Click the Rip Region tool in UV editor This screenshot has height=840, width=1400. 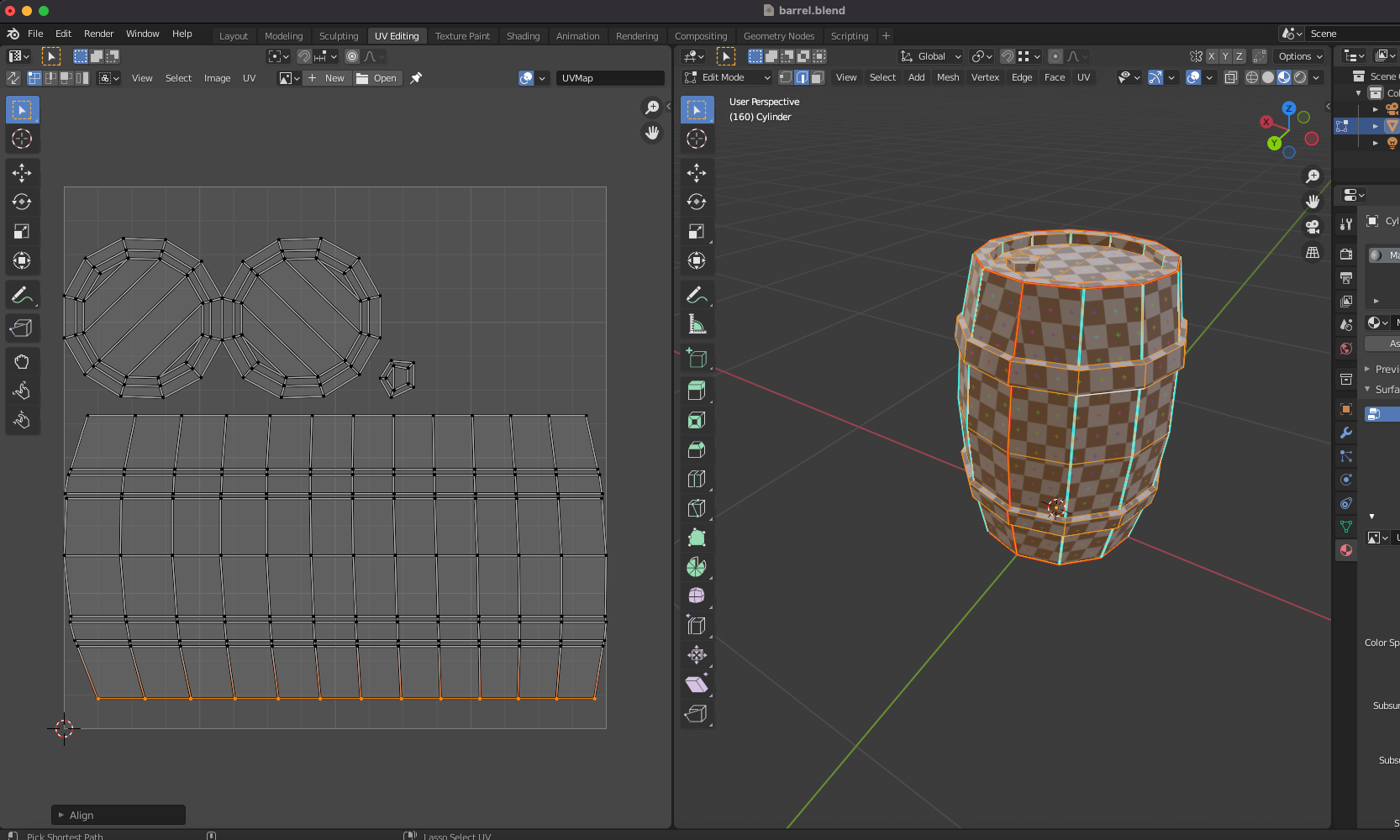(x=22, y=328)
